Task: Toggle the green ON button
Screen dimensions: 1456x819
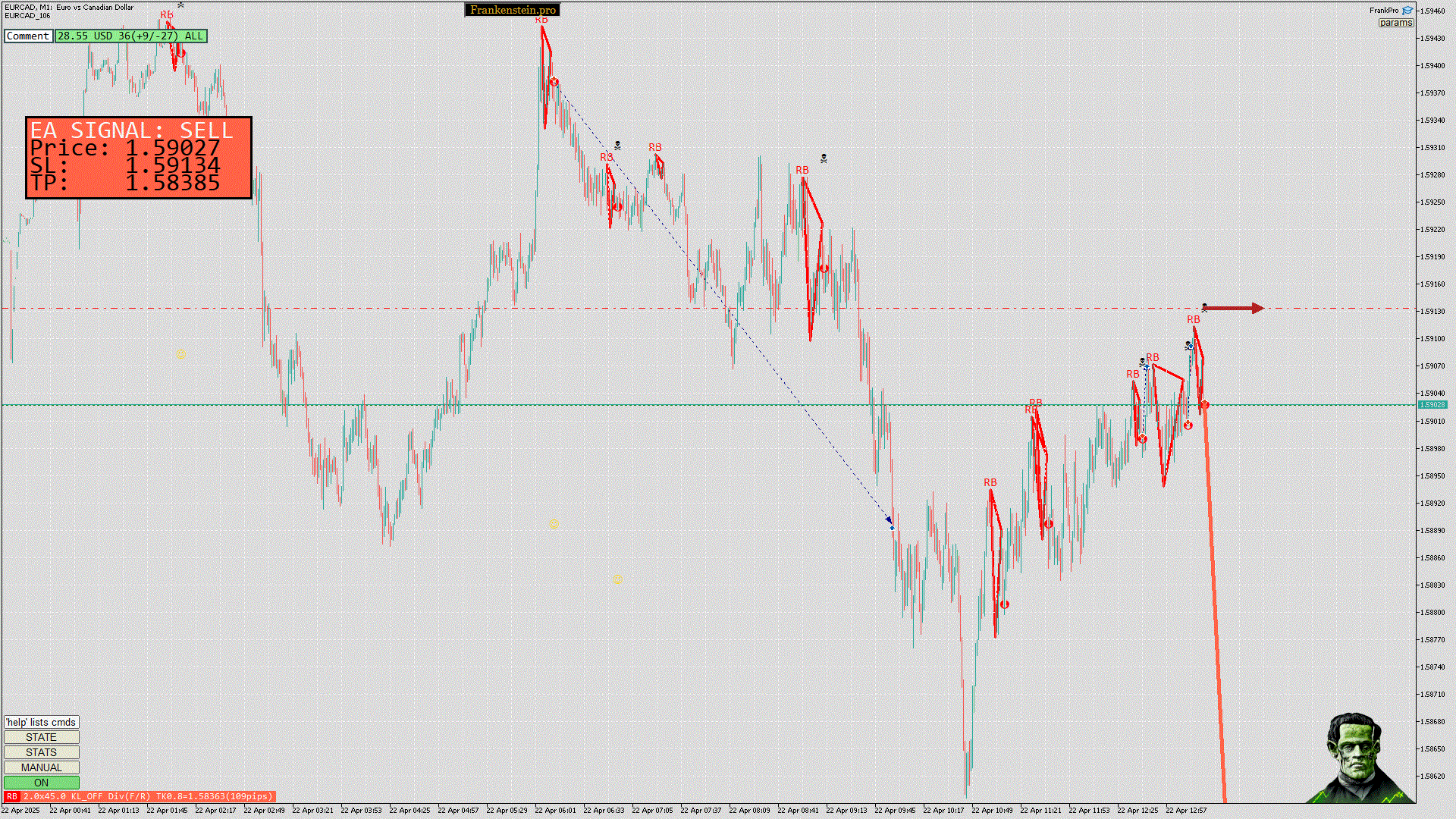Action: pos(41,783)
